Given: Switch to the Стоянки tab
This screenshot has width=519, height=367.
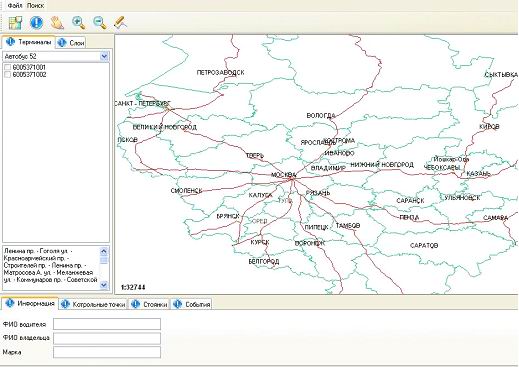Looking at the screenshot, I should pos(149,304).
